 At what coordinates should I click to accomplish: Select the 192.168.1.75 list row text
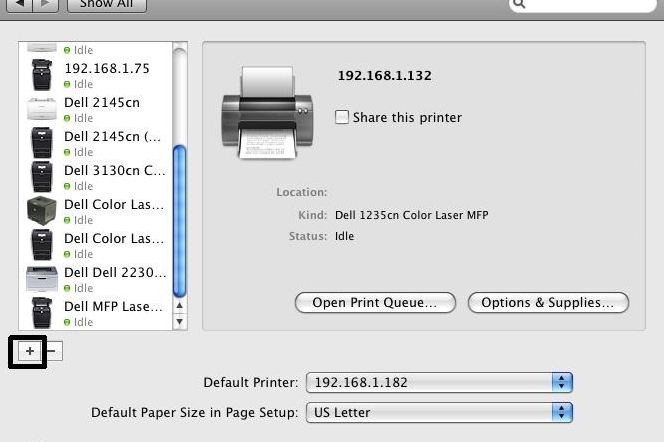click(x=107, y=68)
